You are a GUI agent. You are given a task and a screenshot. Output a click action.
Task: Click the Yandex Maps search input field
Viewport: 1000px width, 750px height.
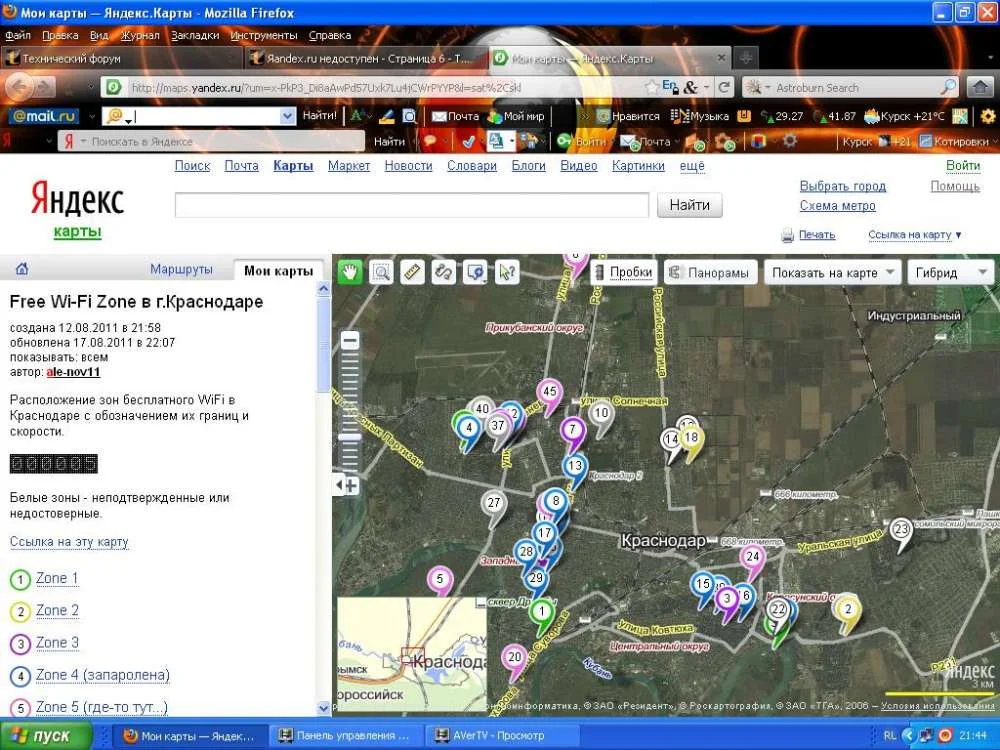[412, 205]
